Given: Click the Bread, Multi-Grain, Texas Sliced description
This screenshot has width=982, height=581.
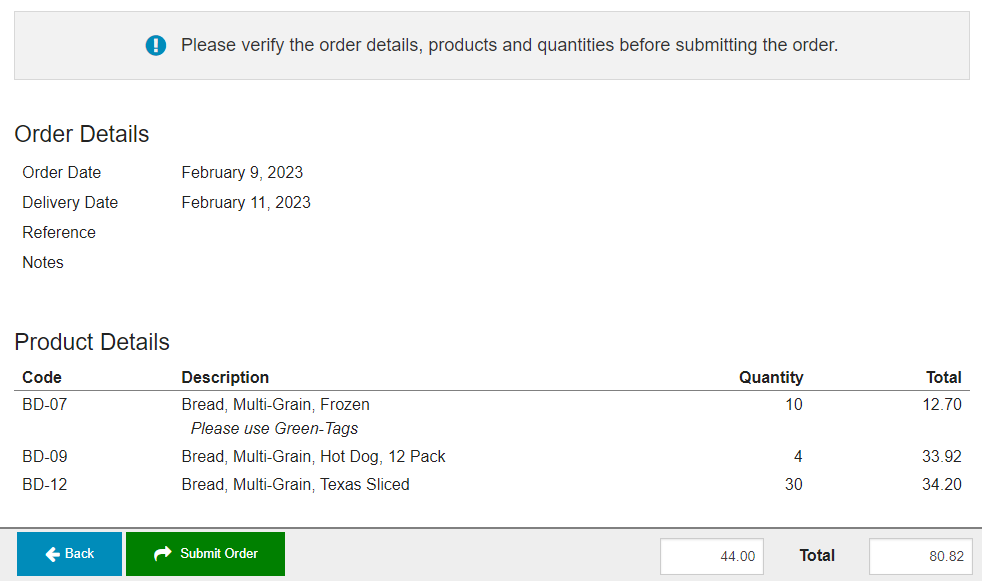Looking at the screenshot, I should (x=296, y=485).
